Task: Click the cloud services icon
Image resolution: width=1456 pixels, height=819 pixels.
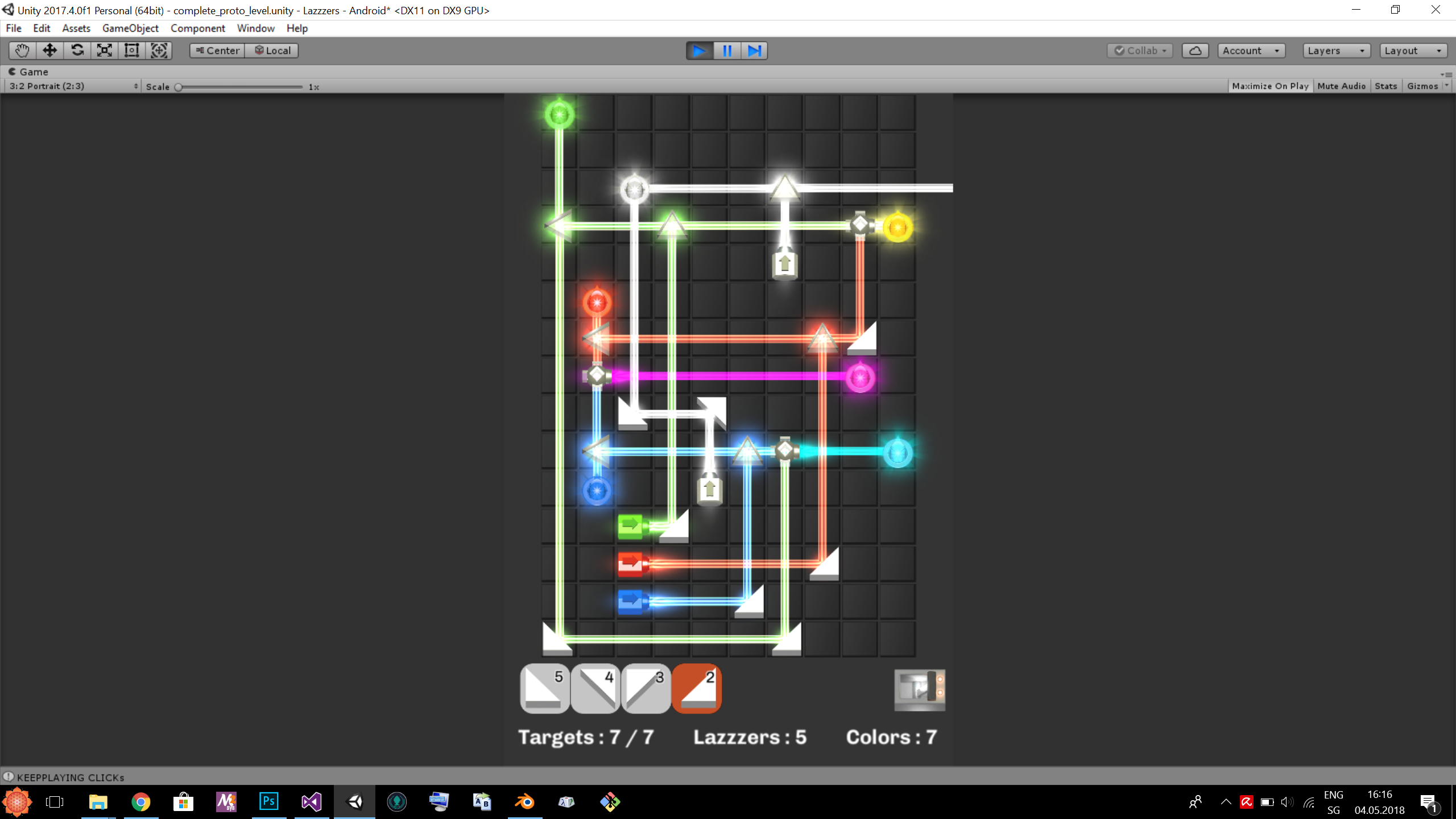Action: 1195,51
